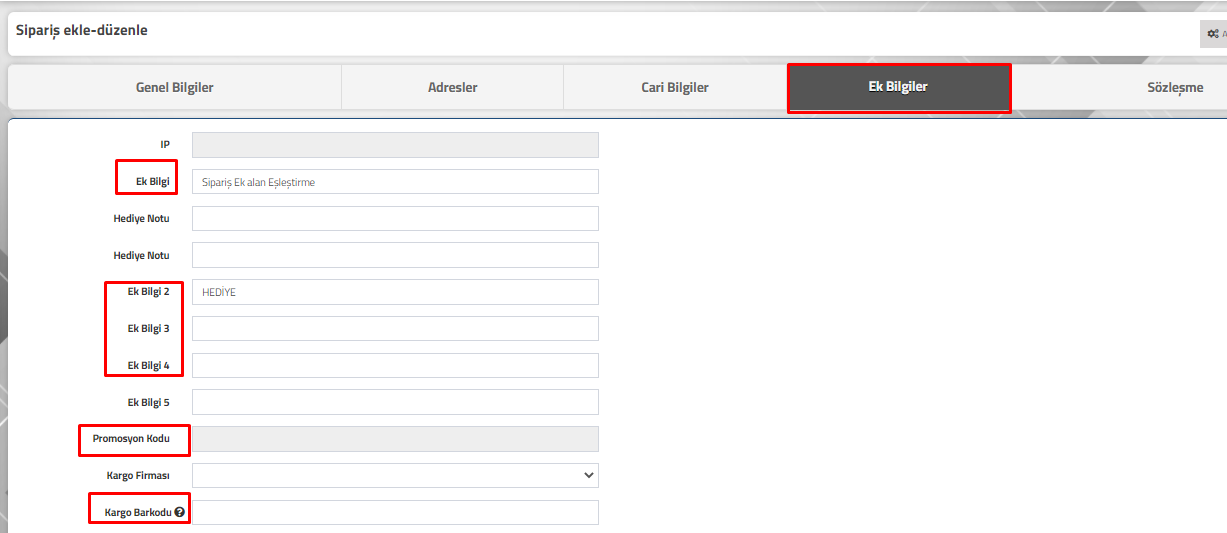Image resolution: width=1227 pixels, height=533 pixels.
Task: Click the Ek Bilgi 5 label
Action: click(x=148, y=402)
